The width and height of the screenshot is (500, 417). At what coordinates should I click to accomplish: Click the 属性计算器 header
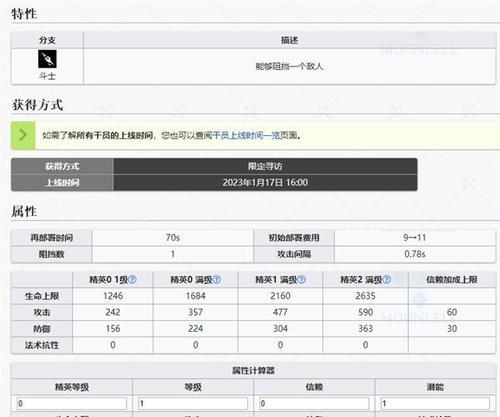pos(253,370)
